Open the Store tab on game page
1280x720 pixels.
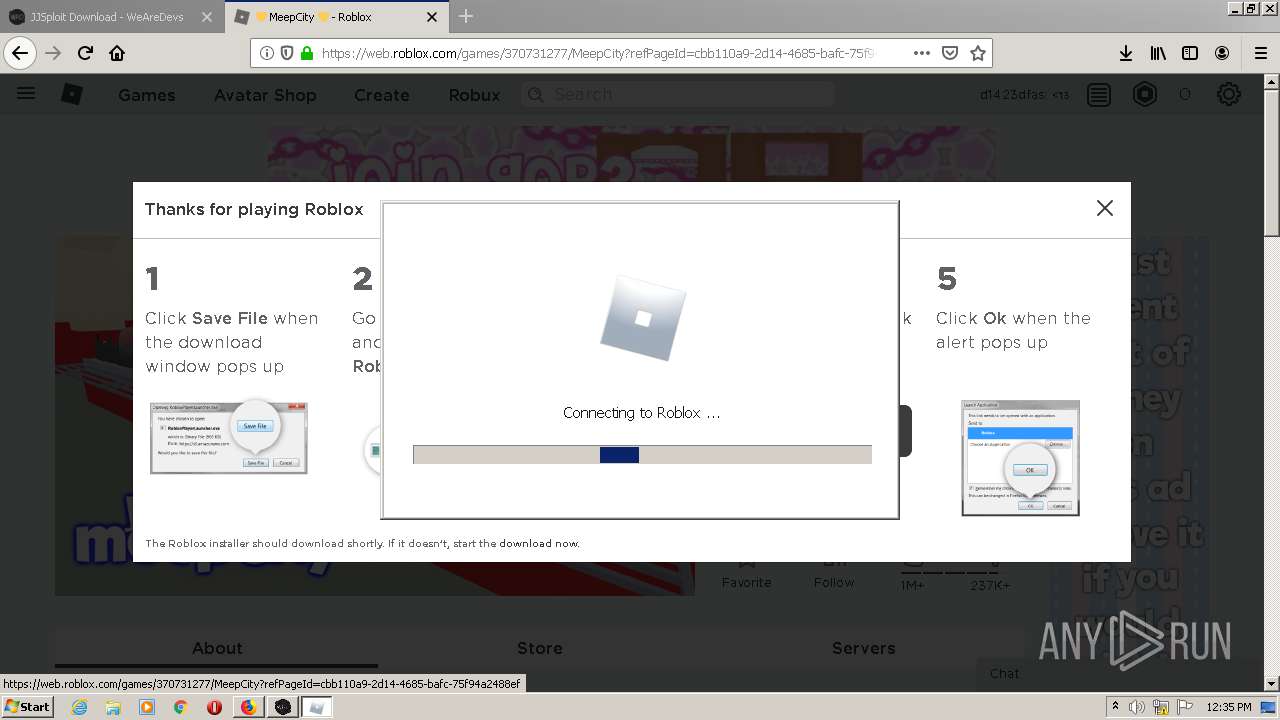tap(540, 648)
